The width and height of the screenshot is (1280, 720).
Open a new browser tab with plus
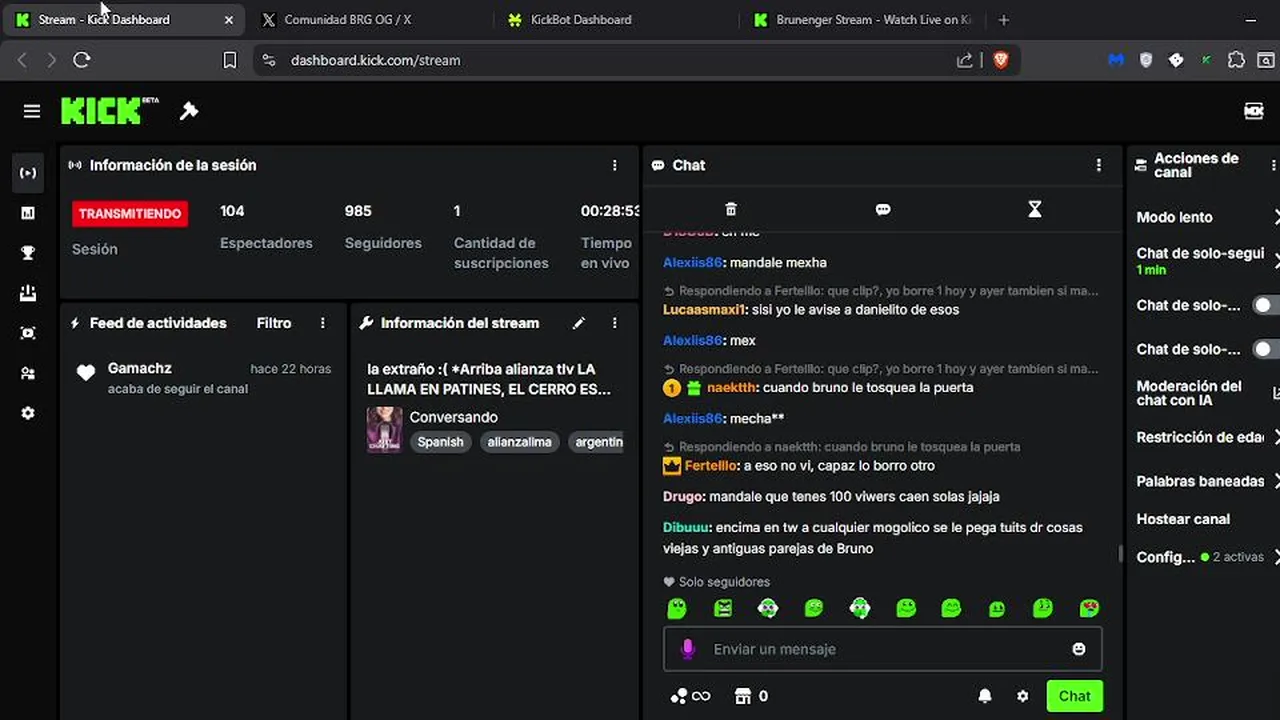click(1004, 19)
